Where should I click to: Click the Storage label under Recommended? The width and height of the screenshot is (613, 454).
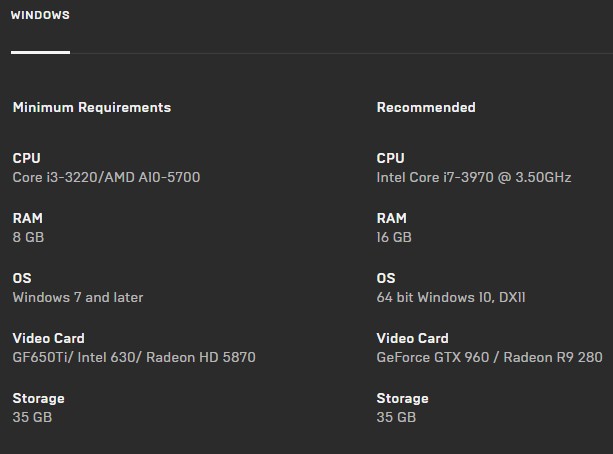pos(402,398)
